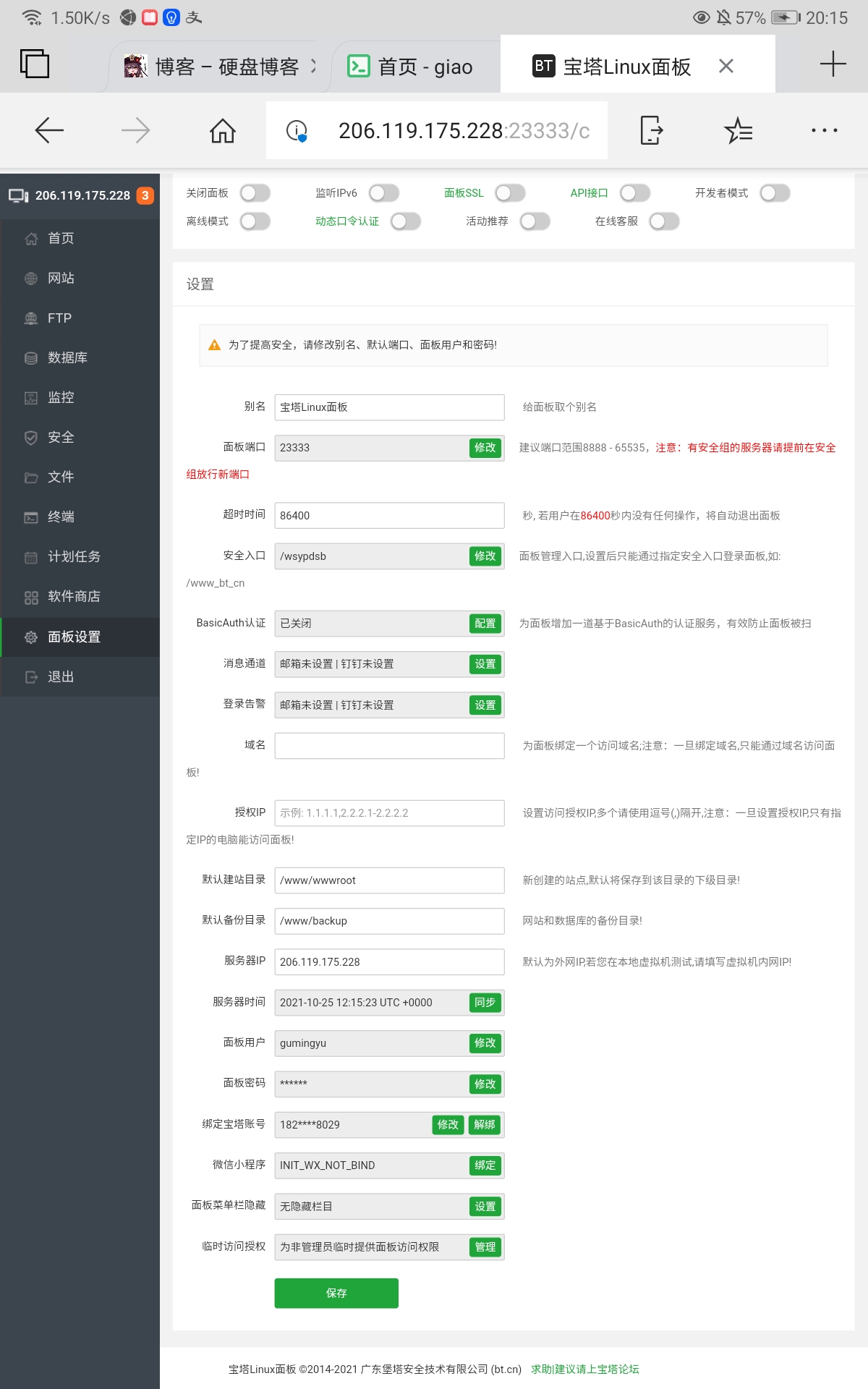
Task: Click 修改 for 面板用户
Action: coord(485,1043)
